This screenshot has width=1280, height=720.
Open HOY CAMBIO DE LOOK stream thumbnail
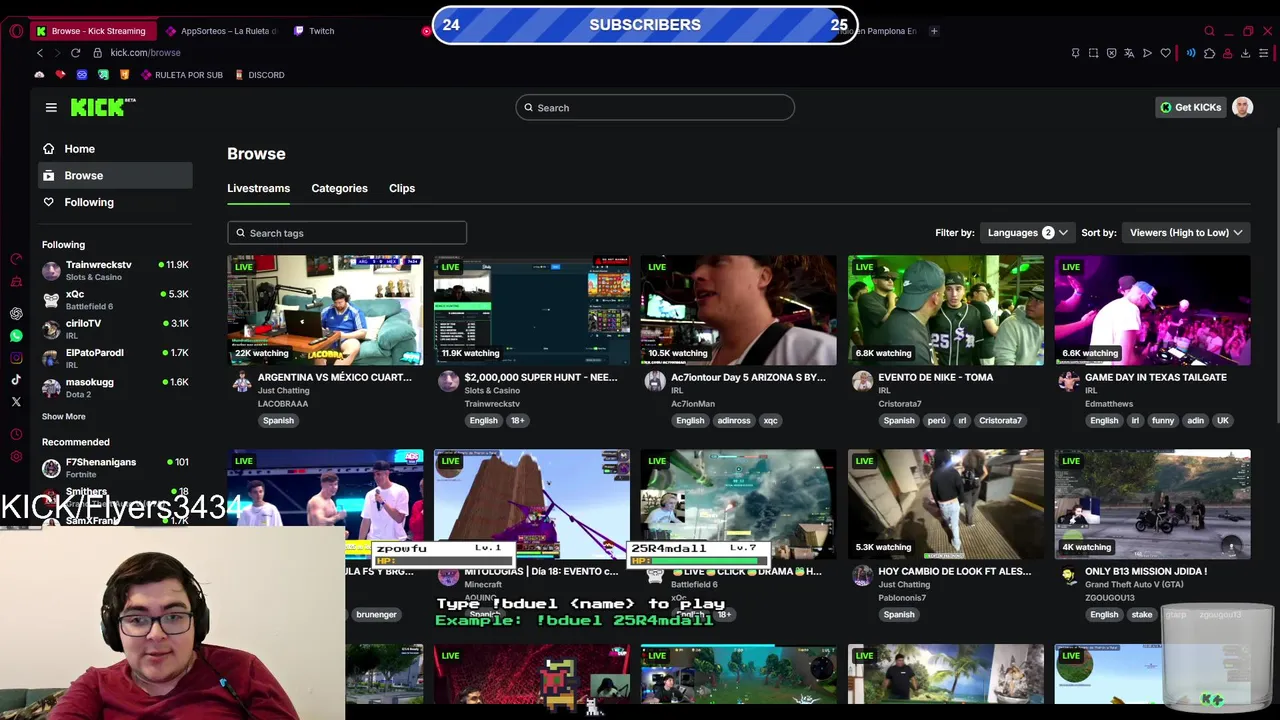(x=946, y=504)
